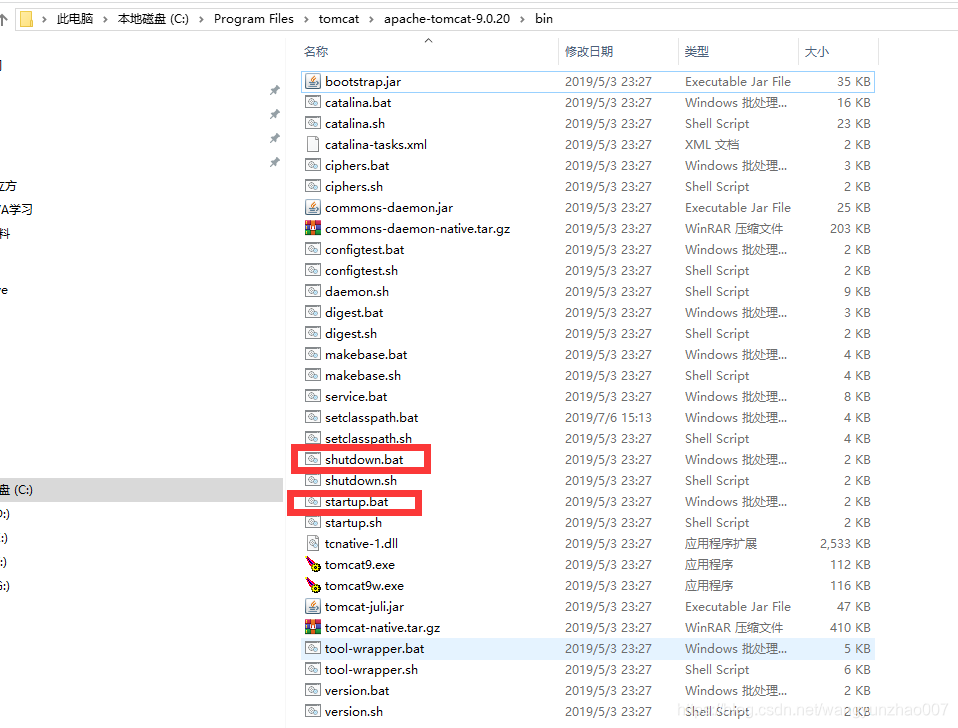The image size is (958, 728).
Task: Click the tomcat9w.exe application icon
Action: [313, 585]
